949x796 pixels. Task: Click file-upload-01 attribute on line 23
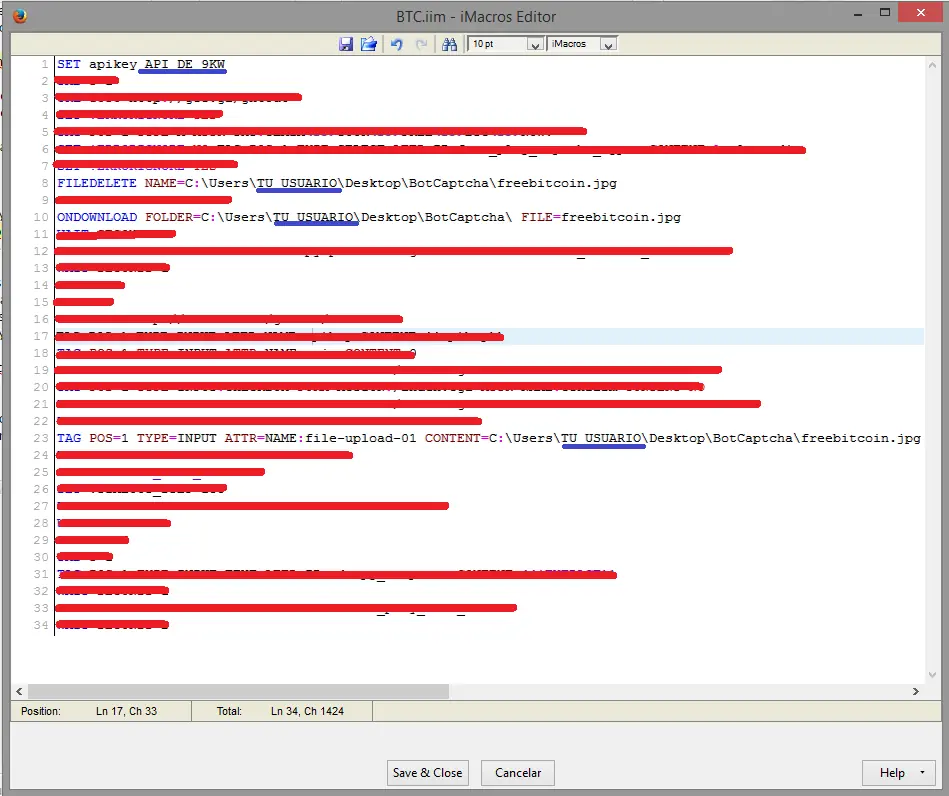(x=361, y=438)
